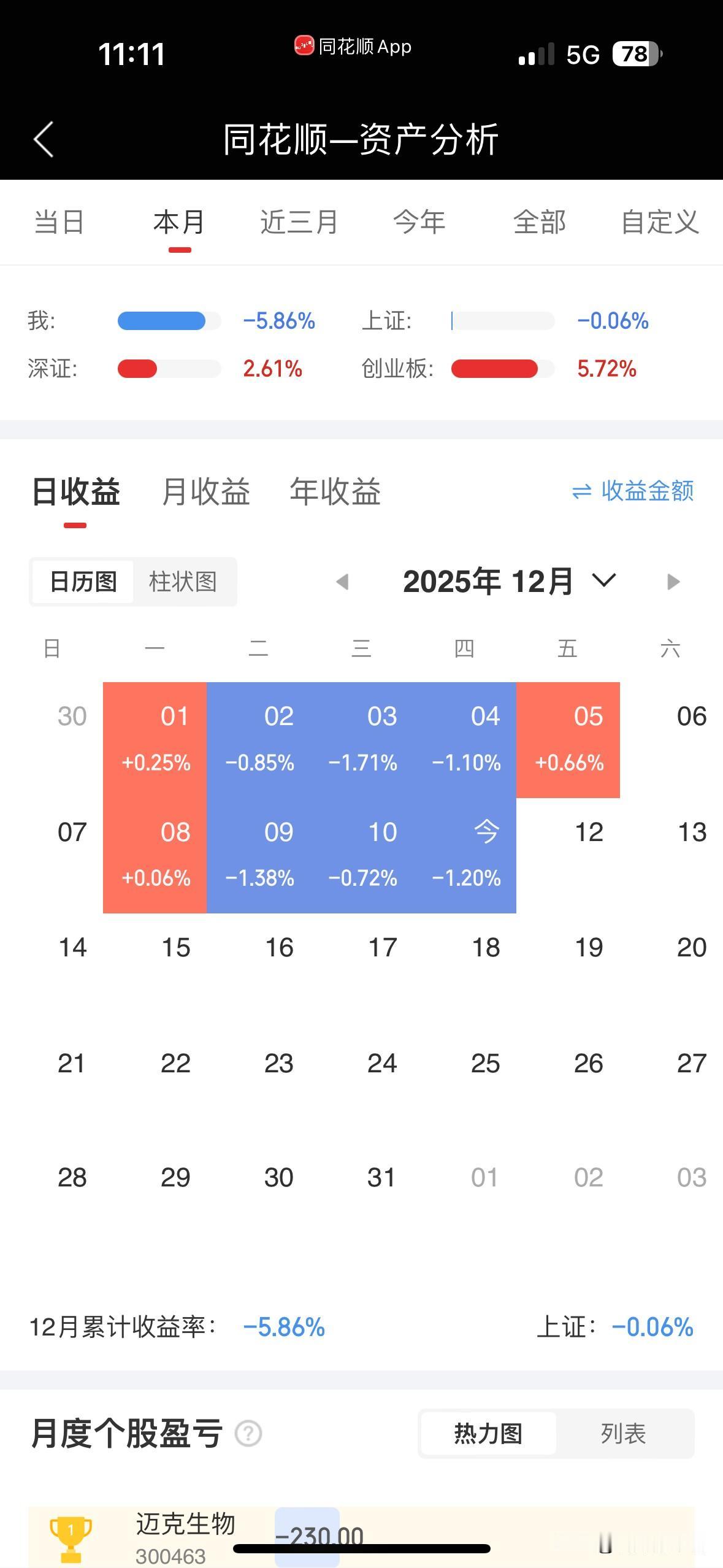Open the 月收益 tab
Image resolution: width=723 pixels, height=1568 pixels.
[x=207, y=491]
